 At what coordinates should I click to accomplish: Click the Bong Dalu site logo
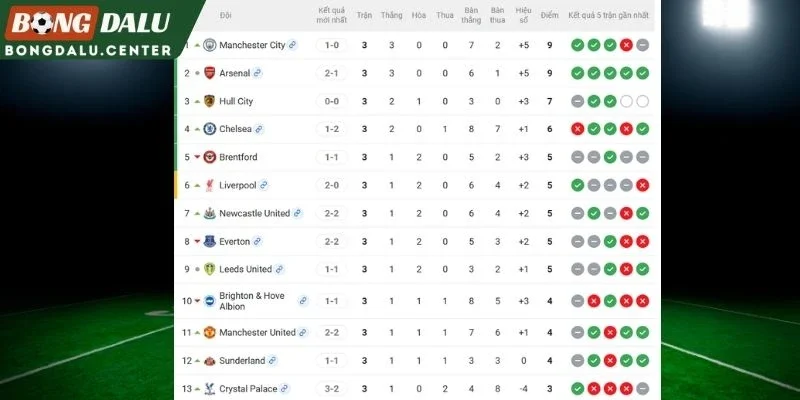(x=88, y=30)
